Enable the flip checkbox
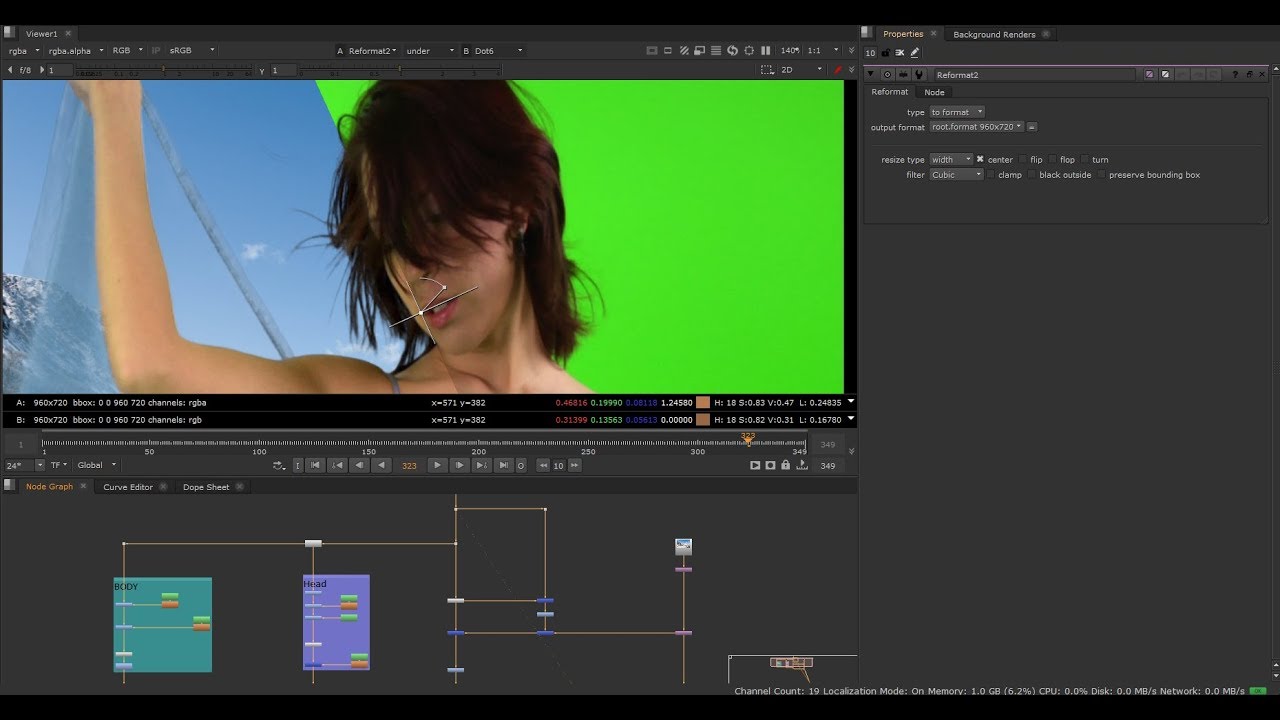1280x720 pixels. [1023, 160]
